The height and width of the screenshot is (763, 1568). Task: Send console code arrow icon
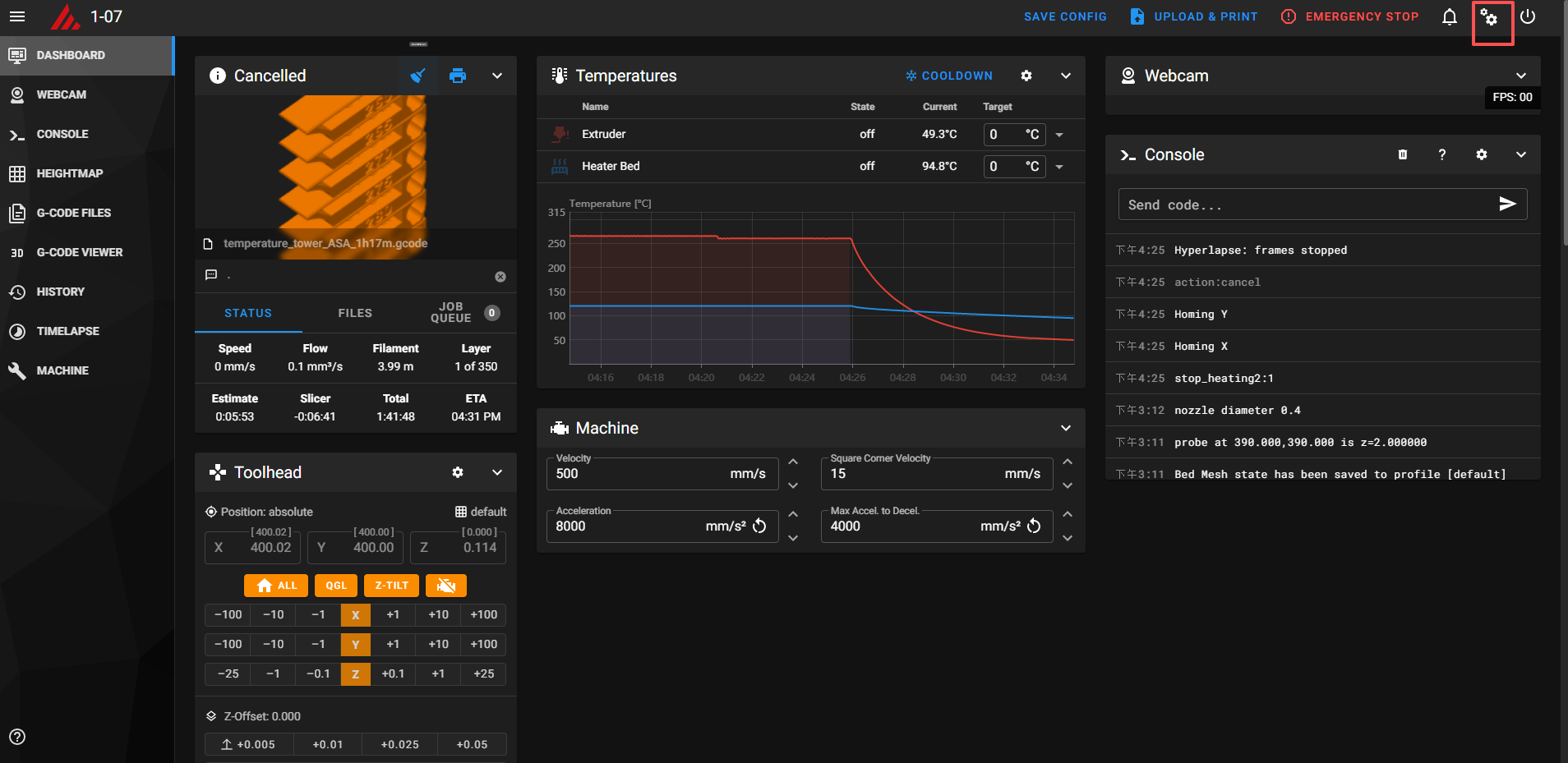(x=1506, y=205)
